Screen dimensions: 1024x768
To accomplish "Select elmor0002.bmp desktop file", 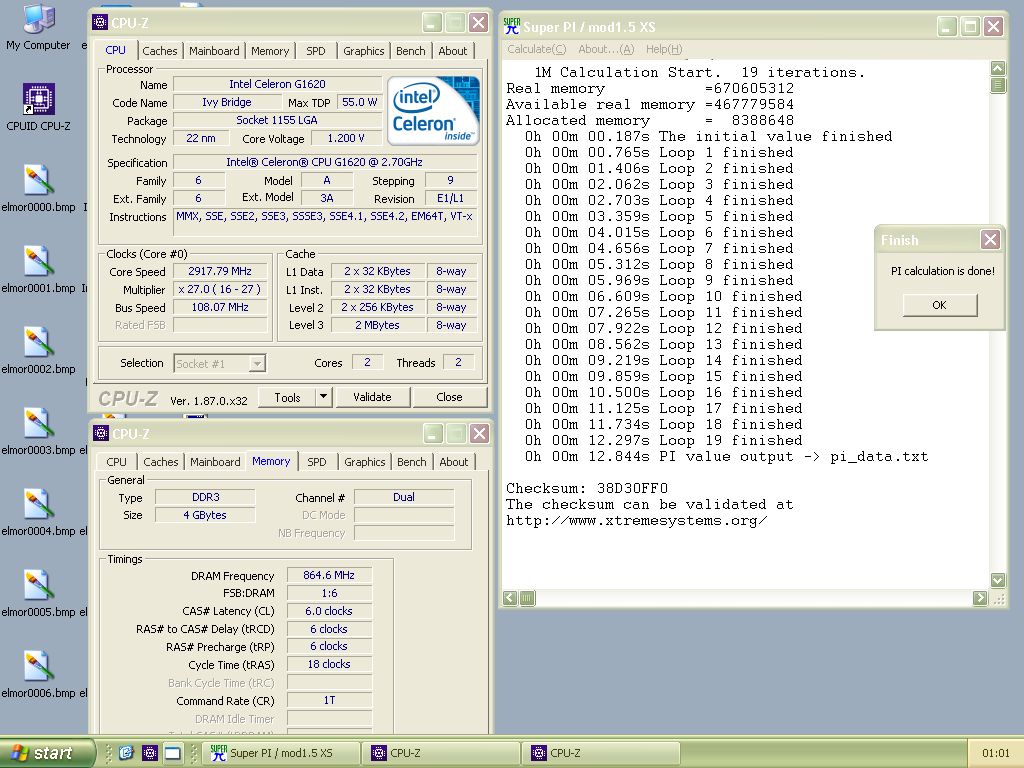I will pyautogui.click(x=38, y=351).
